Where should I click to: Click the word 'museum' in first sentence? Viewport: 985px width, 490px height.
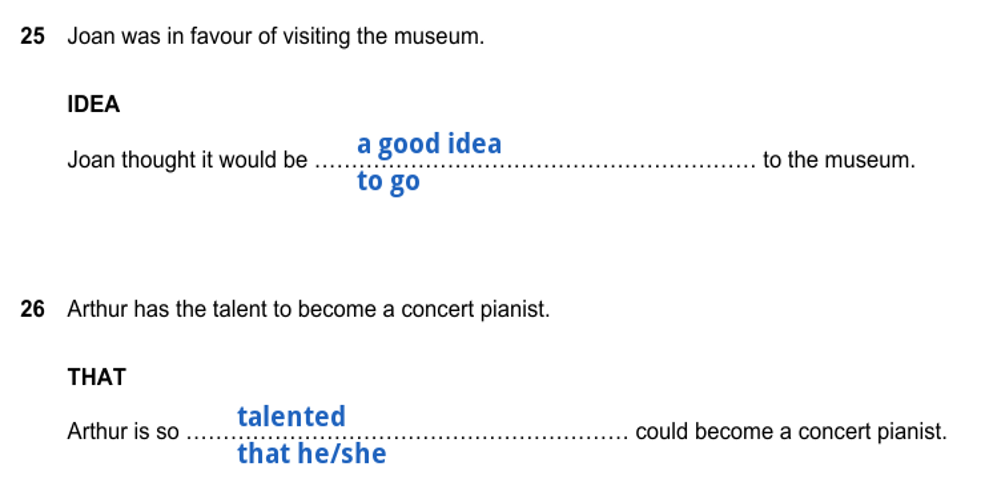click(437, 36)
